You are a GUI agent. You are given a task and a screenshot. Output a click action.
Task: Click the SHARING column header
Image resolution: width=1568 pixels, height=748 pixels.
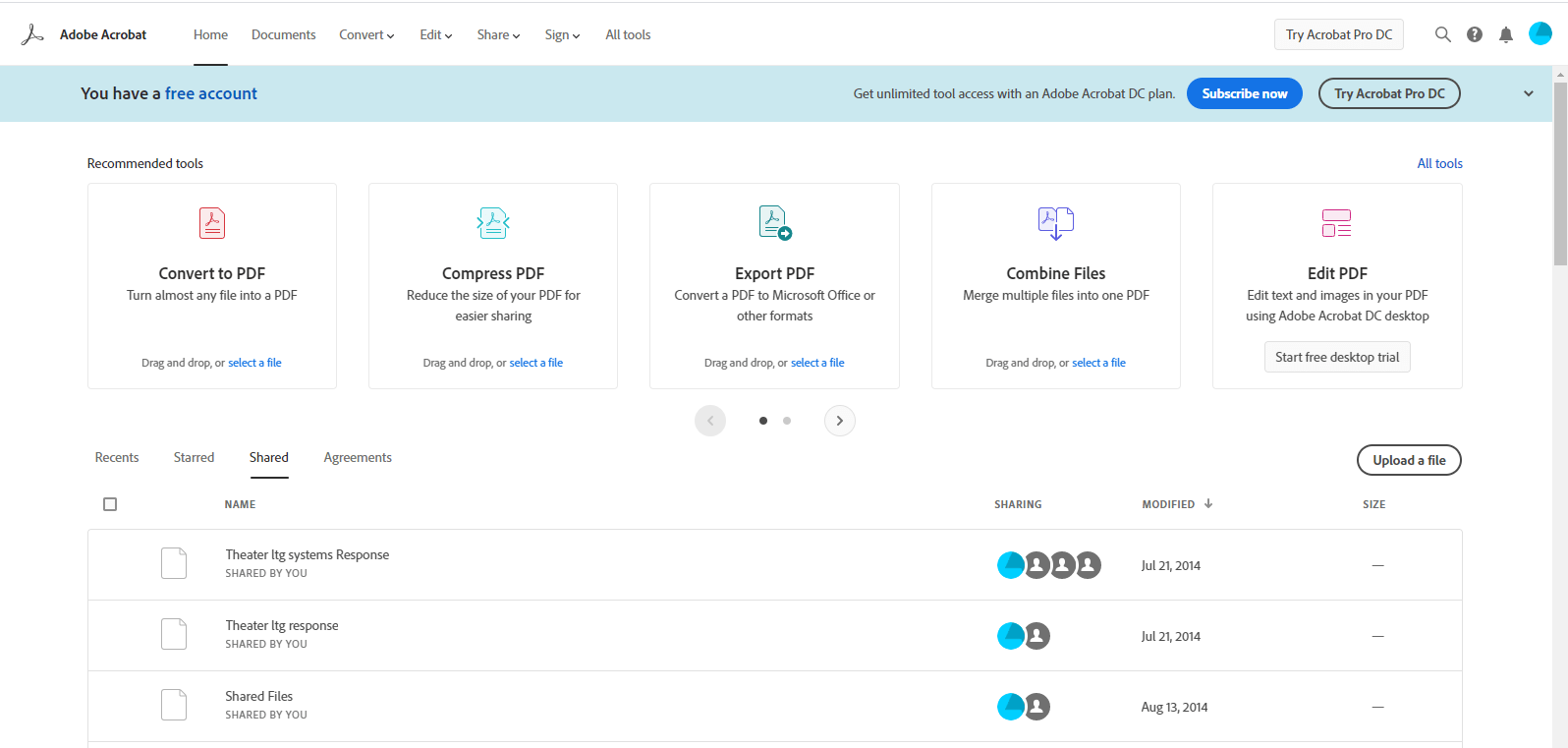click(x=1018, y=504)
